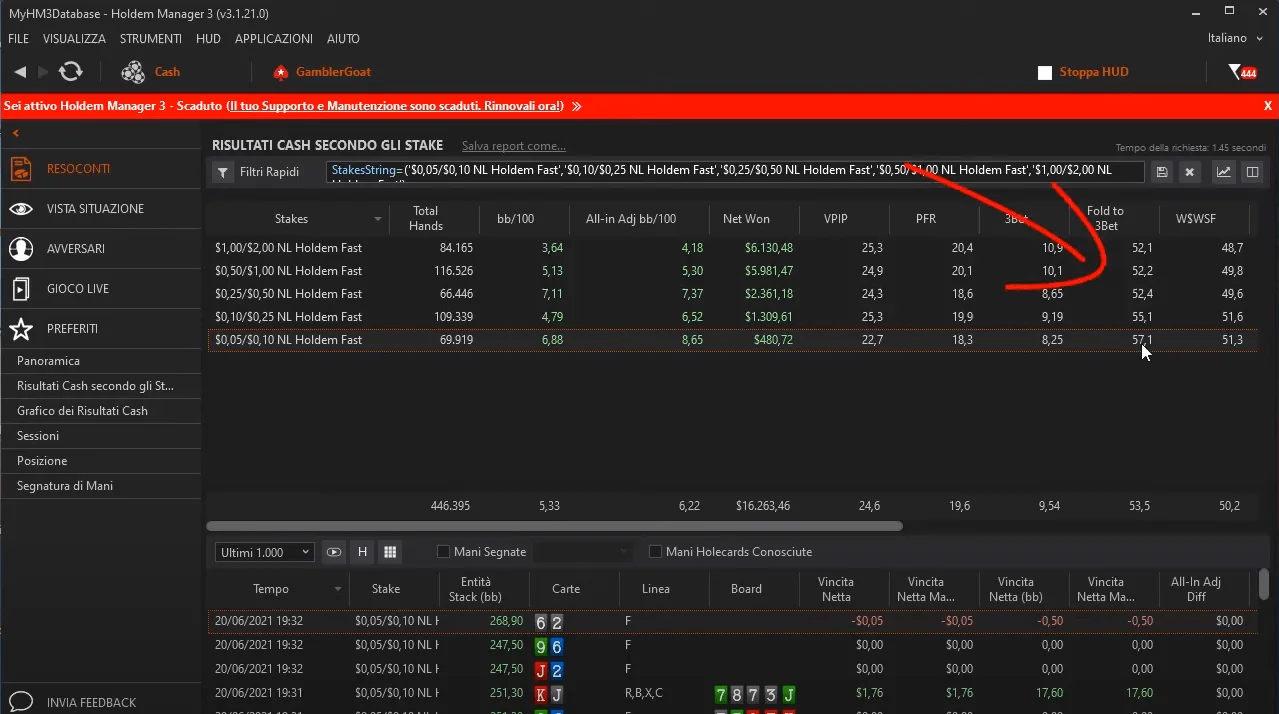
Task: Click the grid view icon above the hands list
Action: pyautogui.click(x=390, y=552)
